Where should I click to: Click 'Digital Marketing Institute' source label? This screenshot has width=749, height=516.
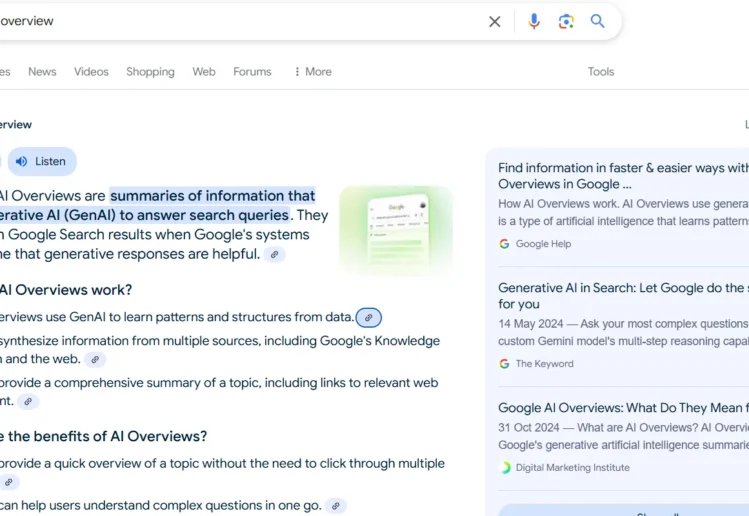coord(573,468)
